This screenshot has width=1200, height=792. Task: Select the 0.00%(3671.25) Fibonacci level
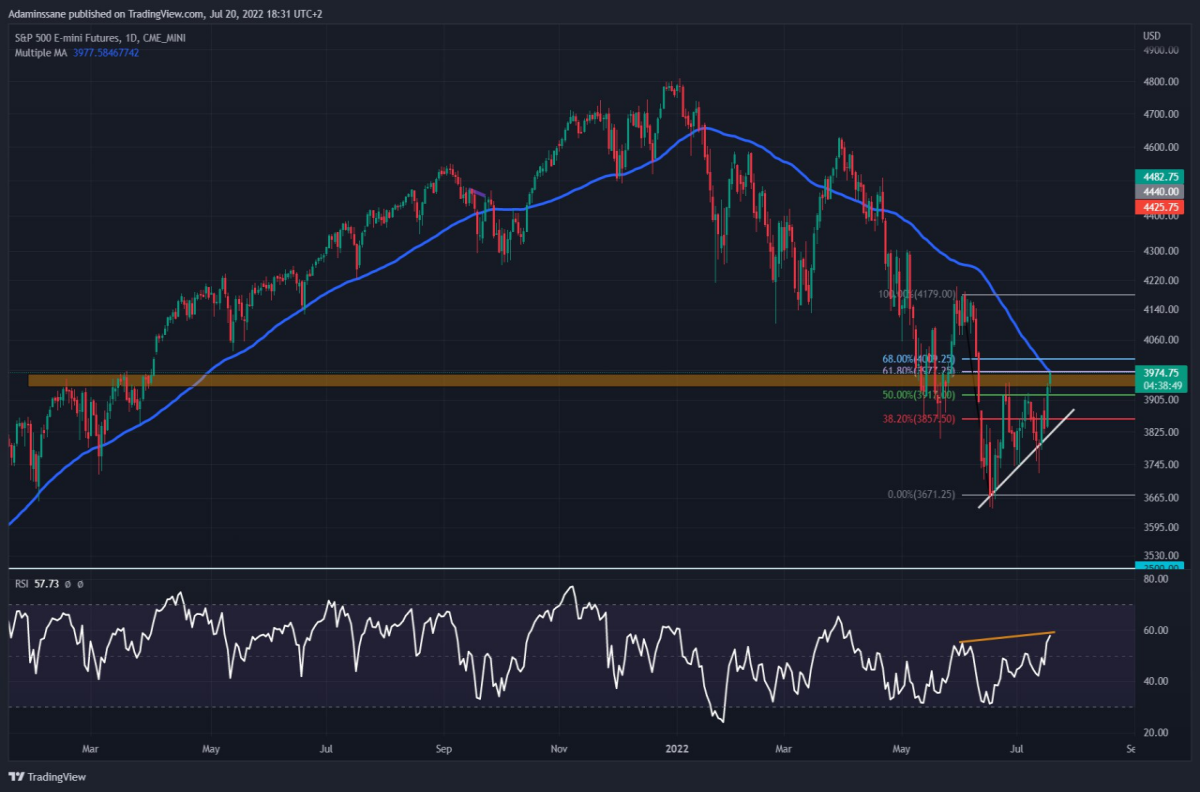919,494
